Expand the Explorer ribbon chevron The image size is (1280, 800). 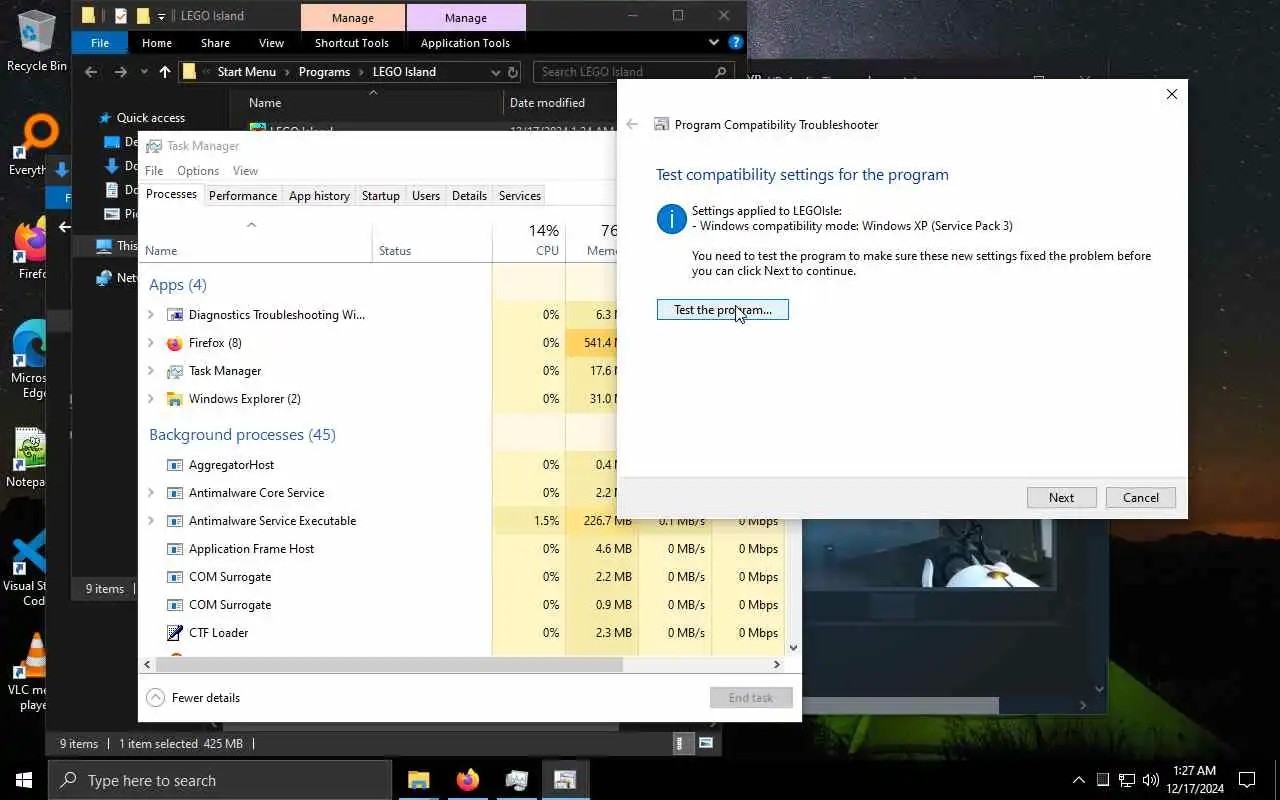point(714,43)
